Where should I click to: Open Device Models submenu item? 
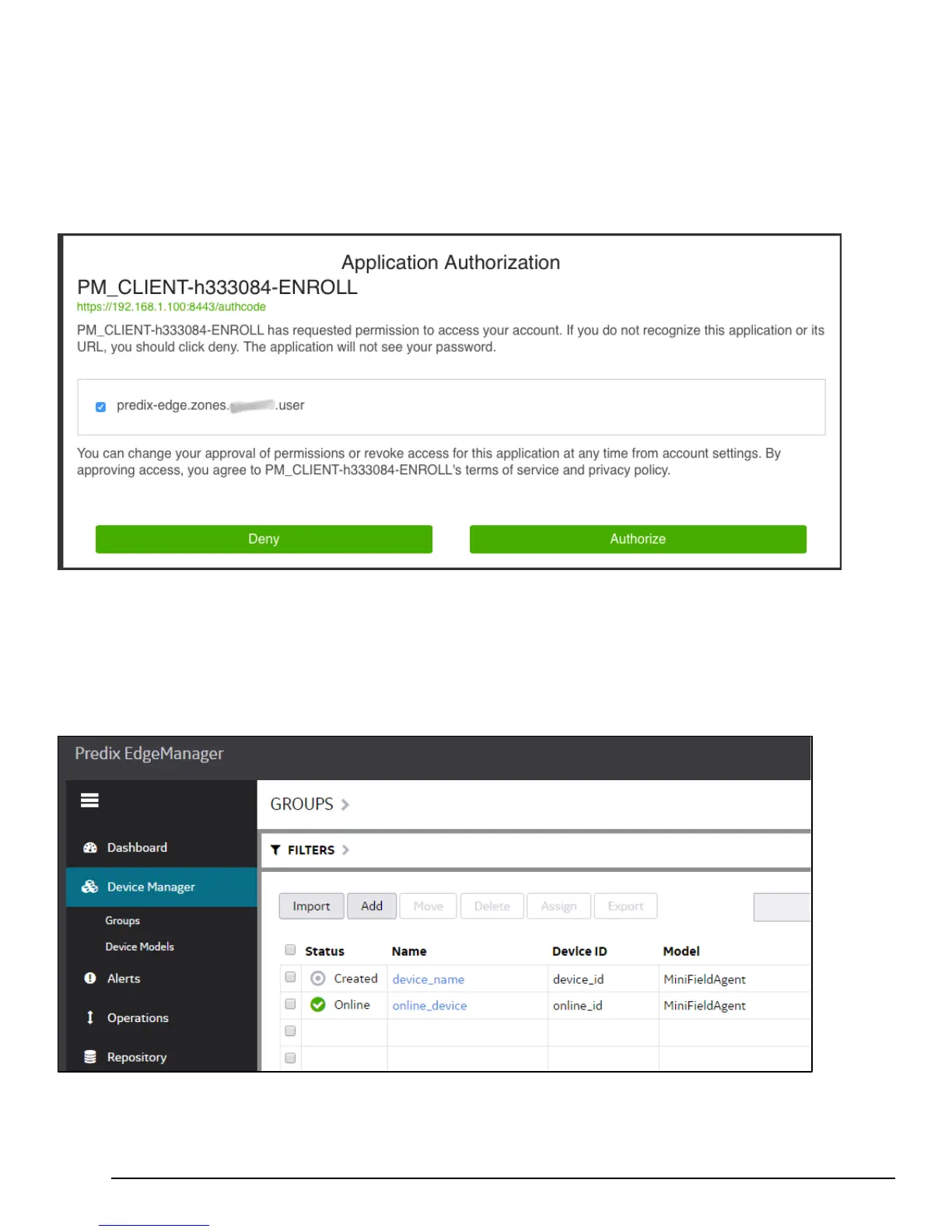coord(140,947)
